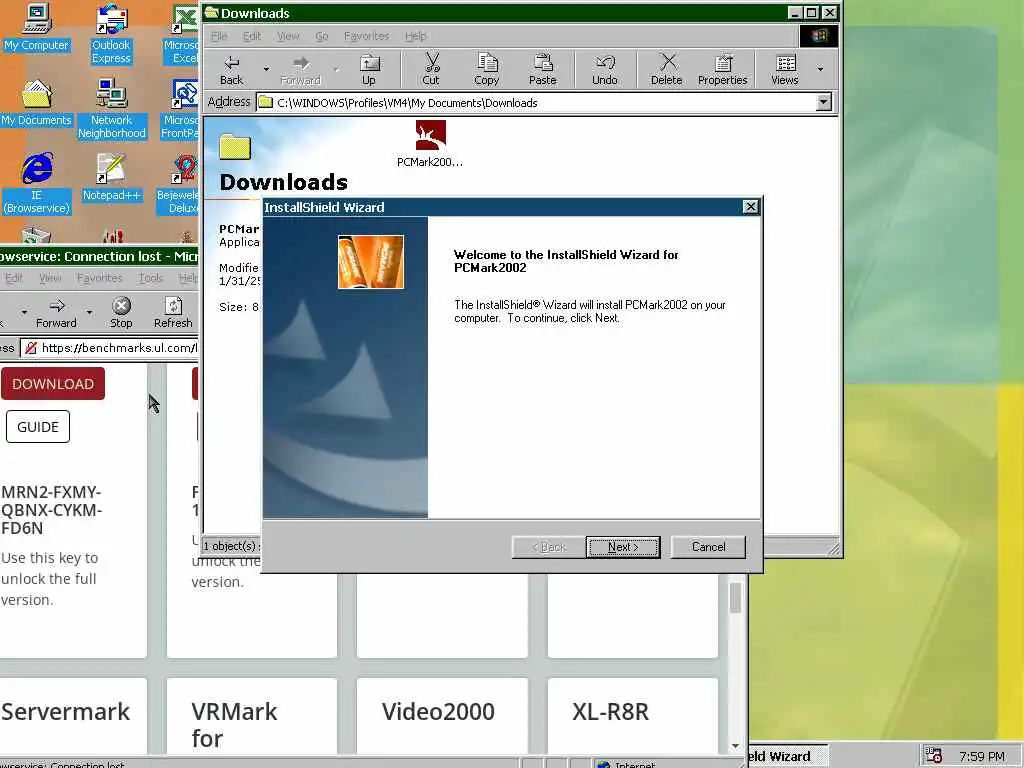Open the My Computer desktop icon
This screenshot has height=768, width=1024.
[37, 27]
